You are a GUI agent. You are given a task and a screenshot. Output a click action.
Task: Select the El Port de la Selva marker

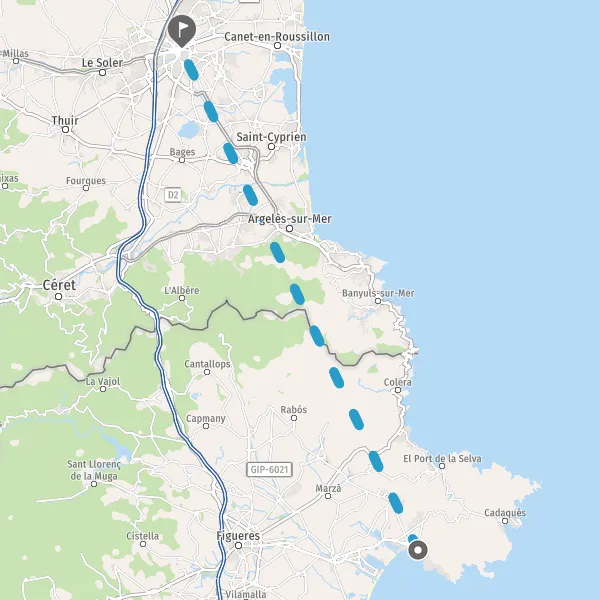[x=442, y=466]
